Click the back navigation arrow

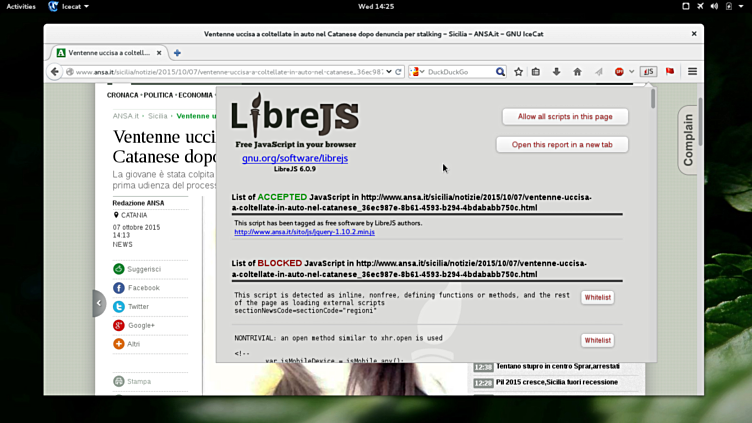pyautogui.click(x=55, y=72)
